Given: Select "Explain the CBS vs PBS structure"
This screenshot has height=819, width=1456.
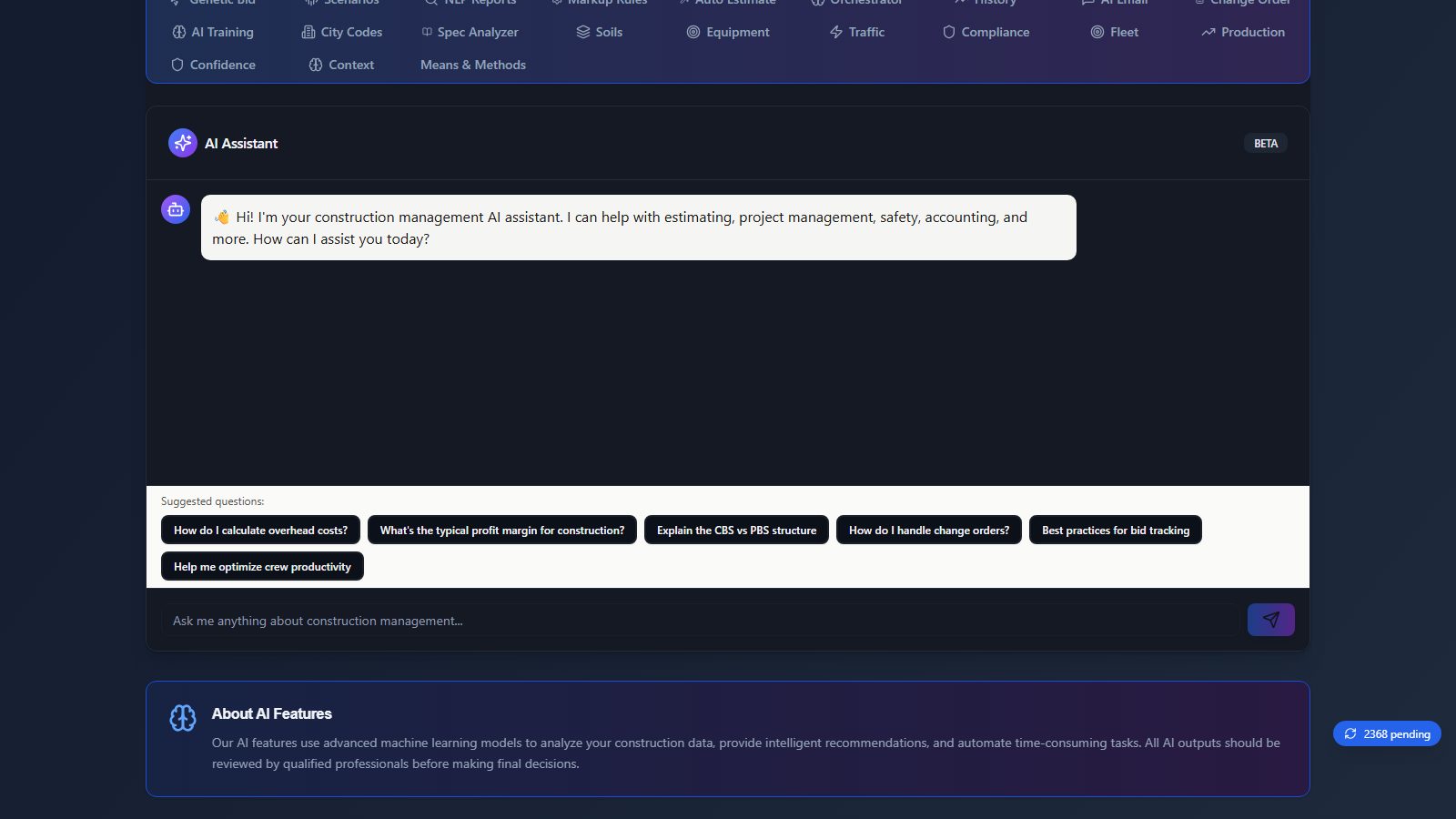Looking at the screenshot, I should [x=736, y=530].
